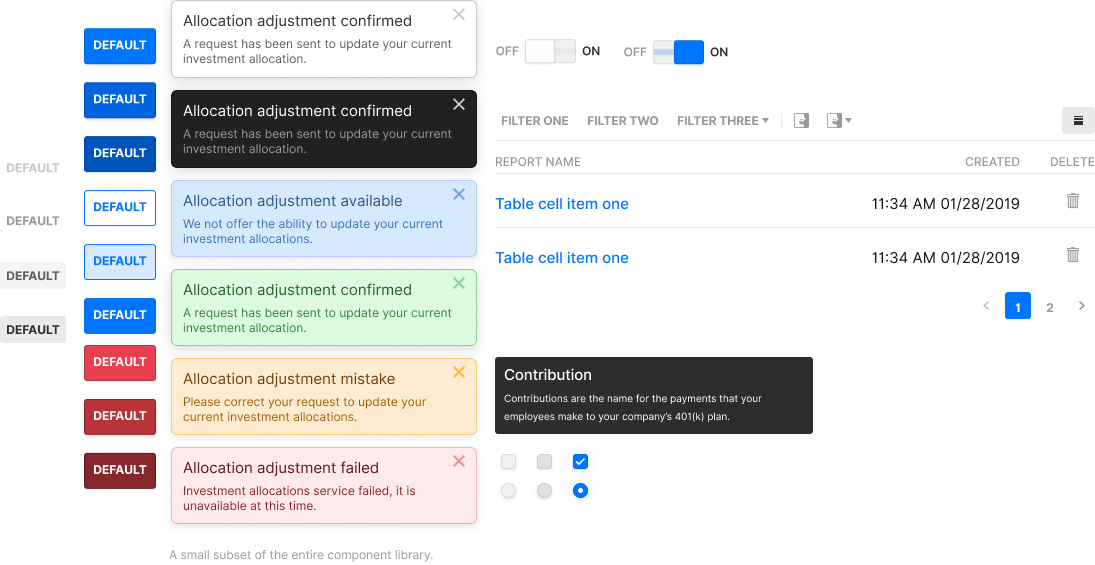Click the 'Allocation adjustment mistake' alert title
Image resolution: width=1095 pixels, height=565 pixels.
(x=289, y=379)
